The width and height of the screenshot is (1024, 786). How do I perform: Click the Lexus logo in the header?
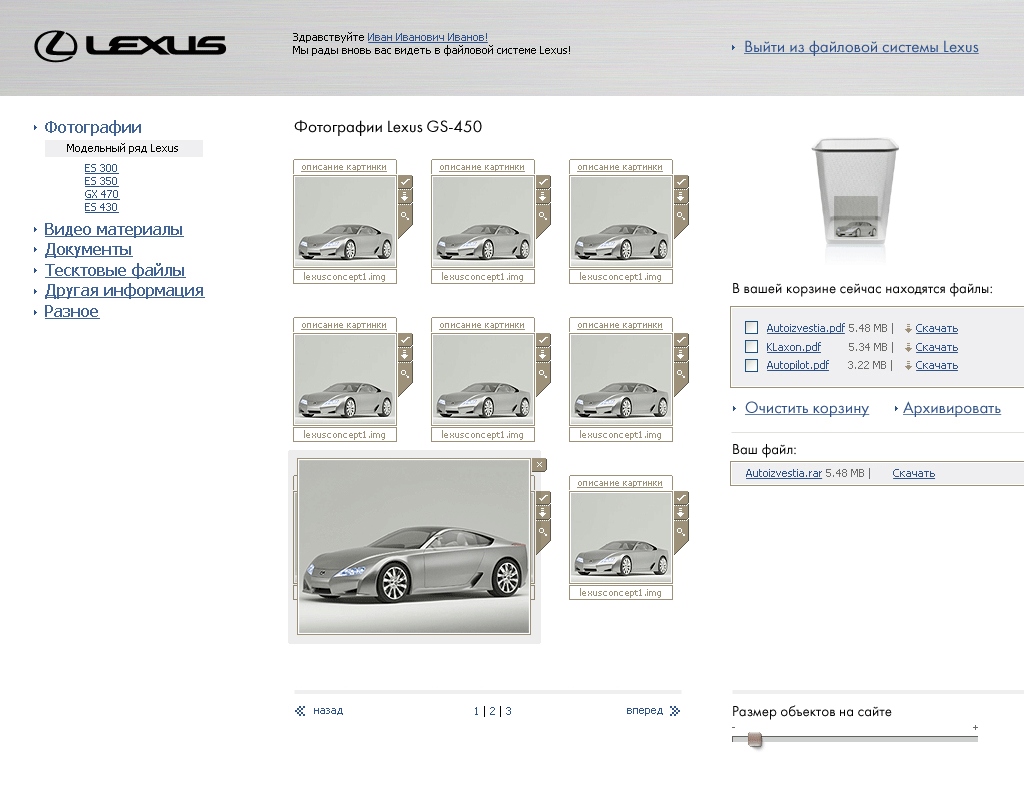130,45
